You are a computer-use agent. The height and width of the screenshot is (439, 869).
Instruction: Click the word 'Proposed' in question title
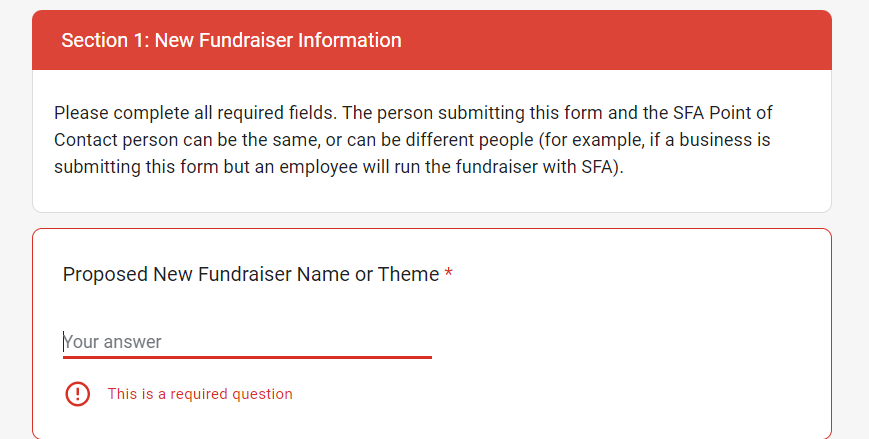click(105, 275)
